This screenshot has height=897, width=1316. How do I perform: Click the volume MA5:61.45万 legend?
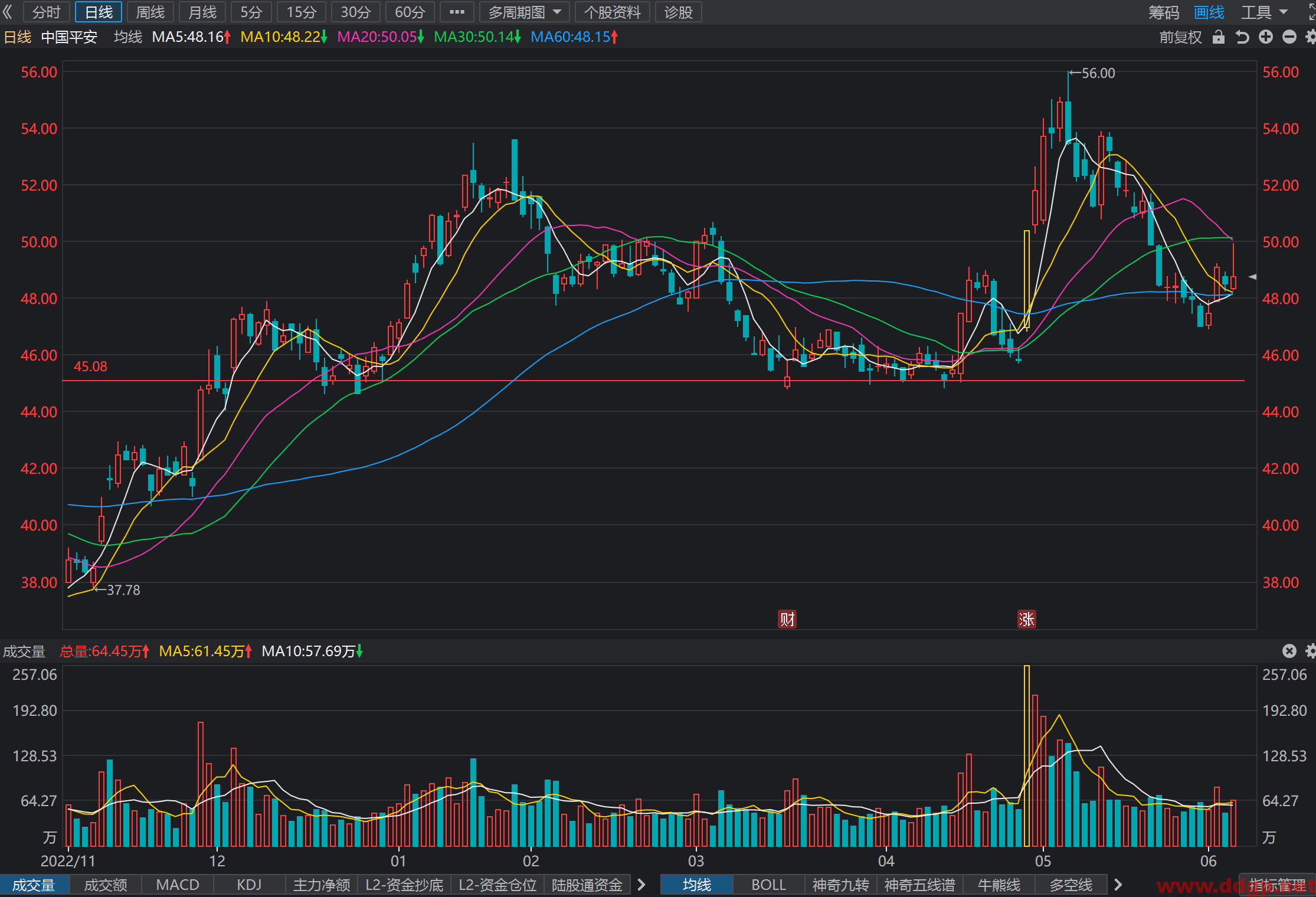(206, 651)
